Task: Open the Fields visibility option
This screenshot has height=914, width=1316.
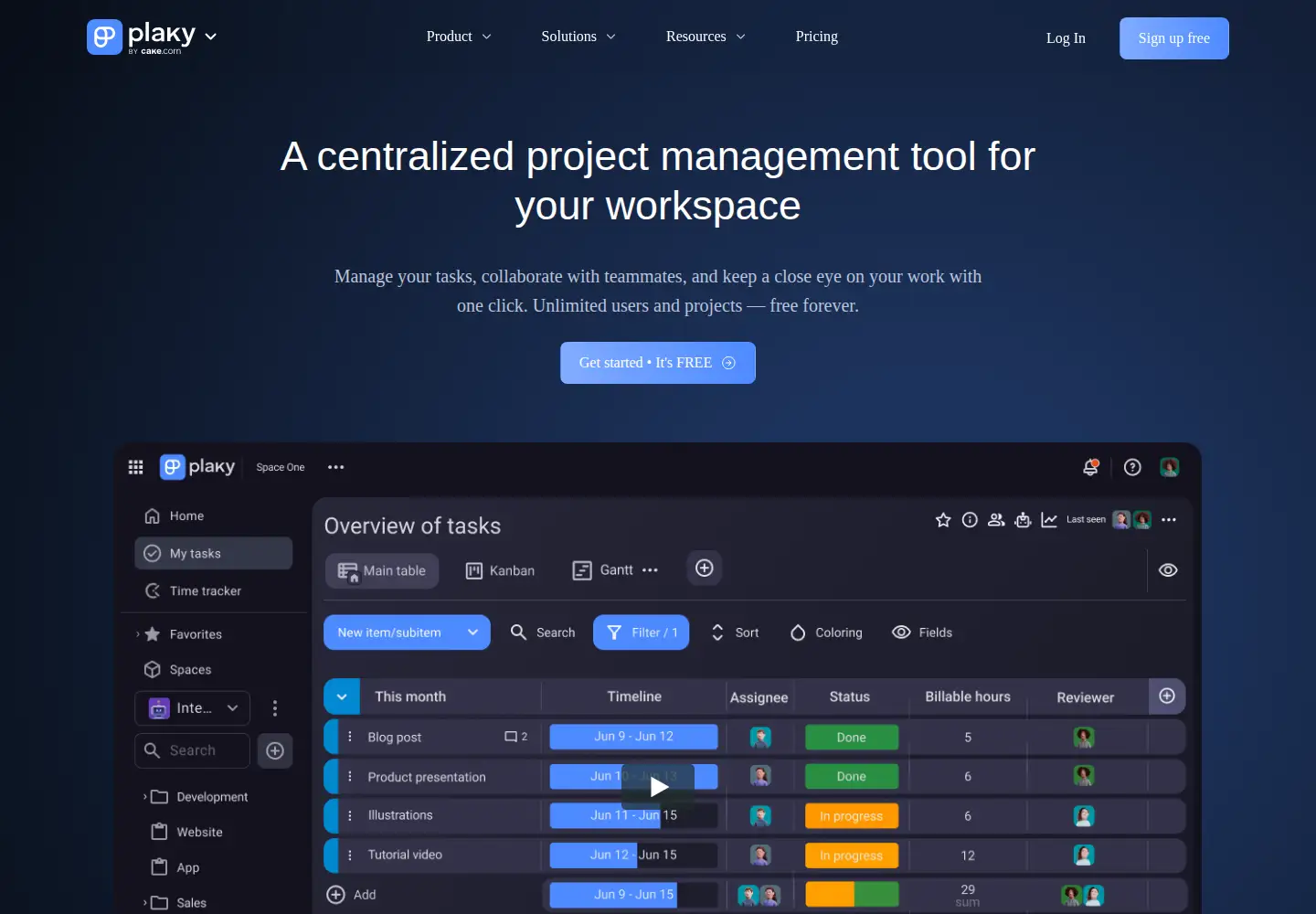Action: (x=922, y=632)
